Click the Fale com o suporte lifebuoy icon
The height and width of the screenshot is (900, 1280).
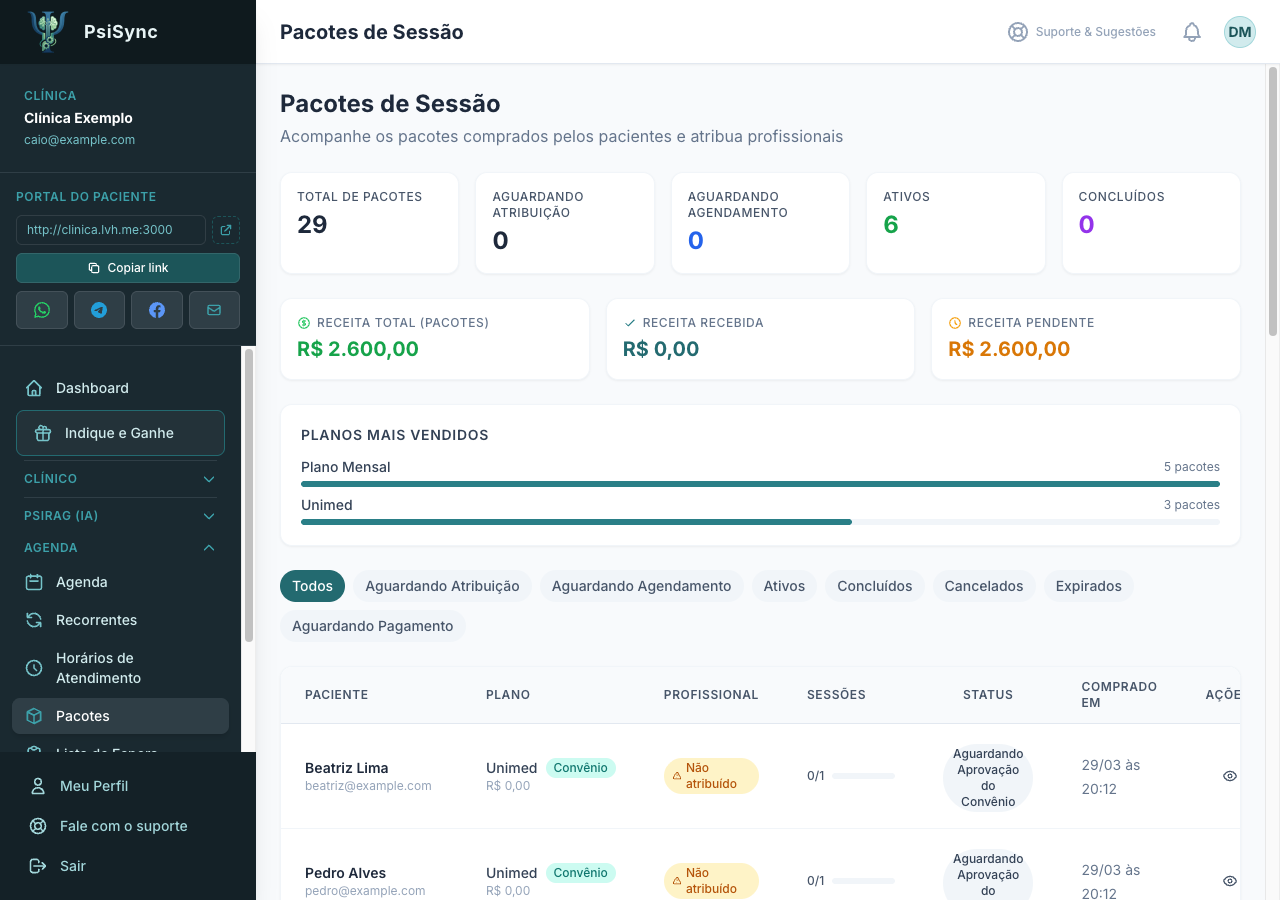[38, 826]
